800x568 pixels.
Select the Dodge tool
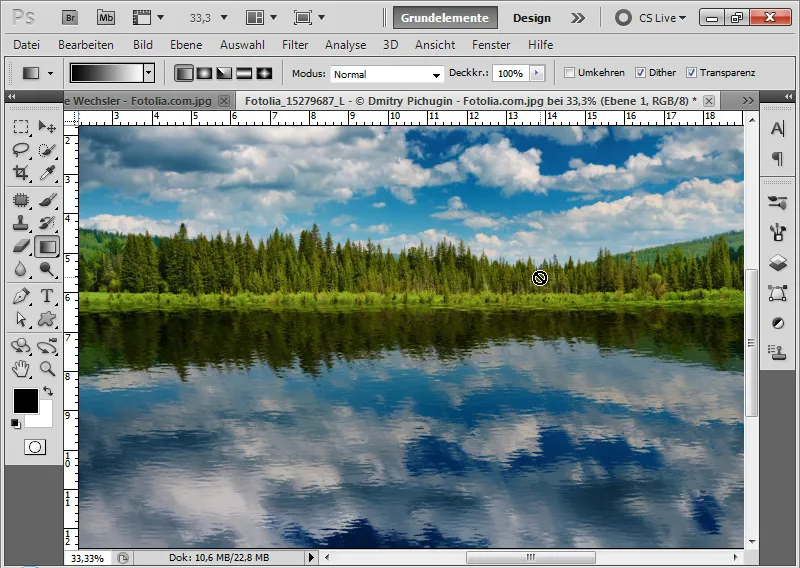coord(47,269)
